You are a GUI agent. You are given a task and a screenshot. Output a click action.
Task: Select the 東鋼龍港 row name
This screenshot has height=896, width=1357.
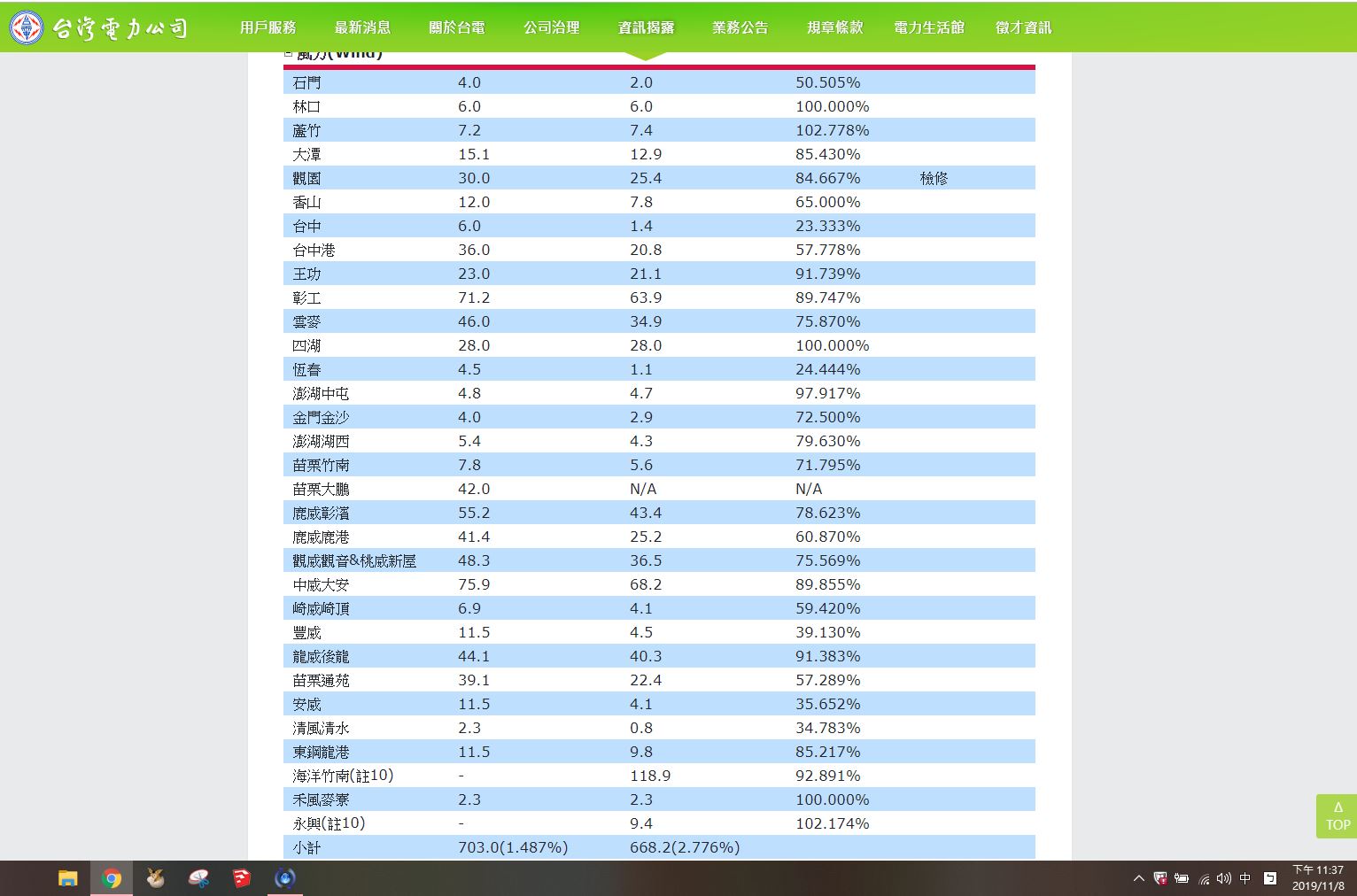[321, 752]
